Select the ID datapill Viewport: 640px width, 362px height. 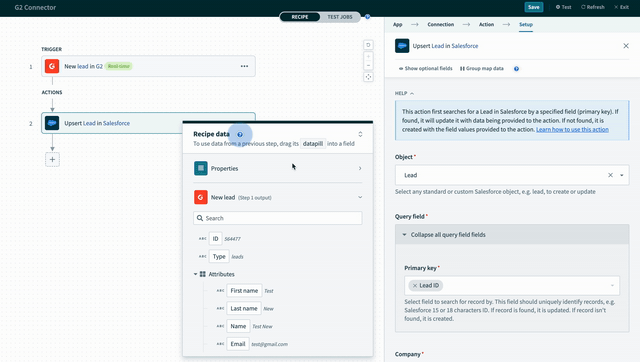pyautogui.click(x=216, y=239)
